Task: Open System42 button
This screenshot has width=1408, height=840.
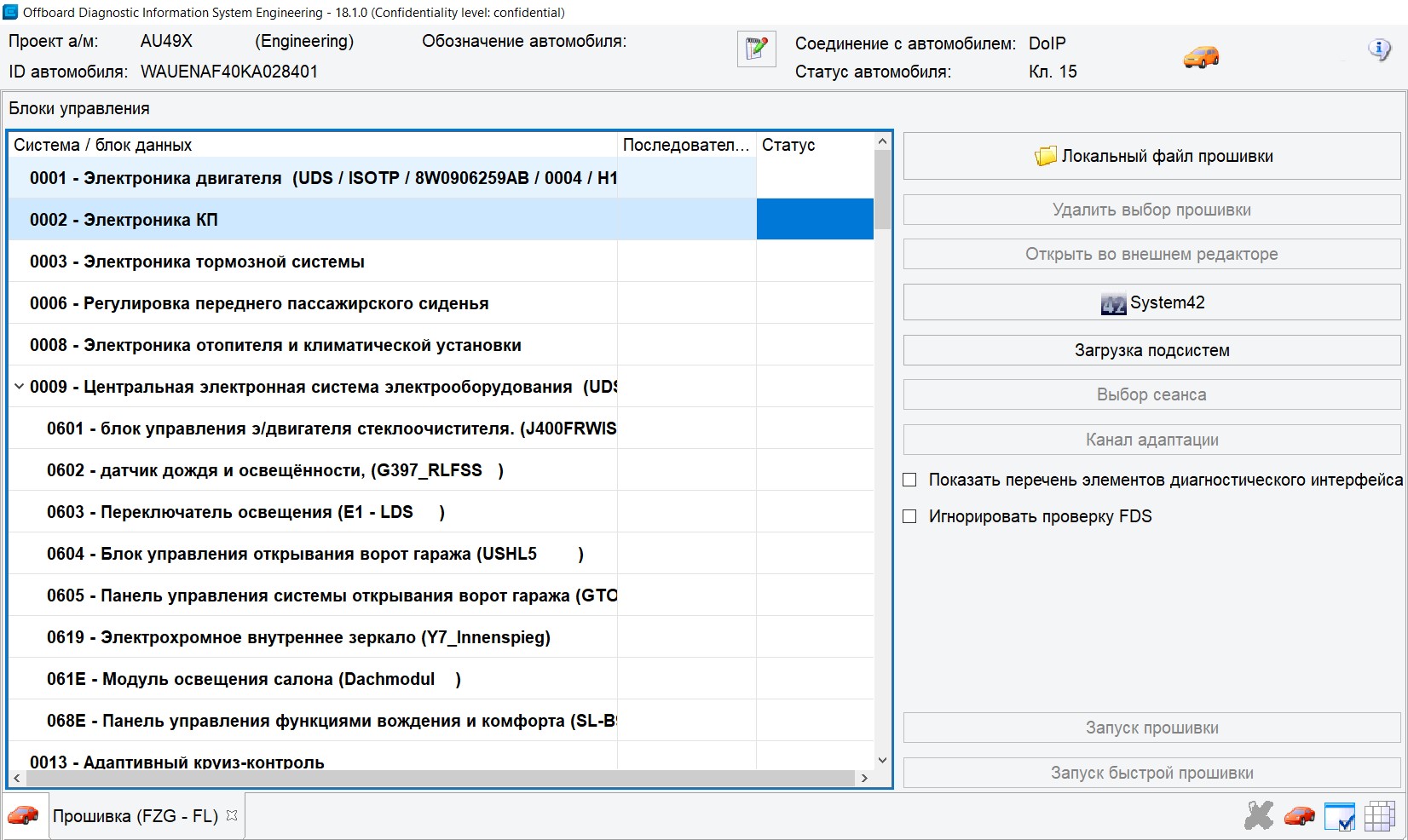Action: (1151, 302)
